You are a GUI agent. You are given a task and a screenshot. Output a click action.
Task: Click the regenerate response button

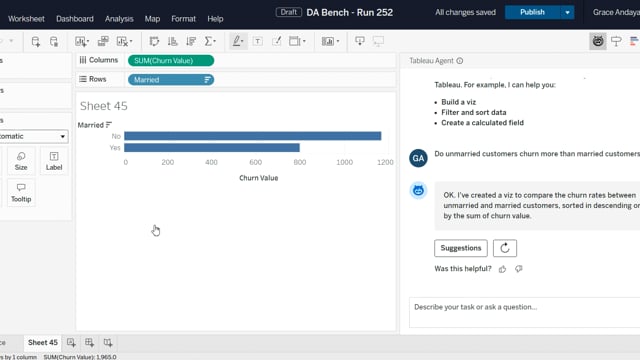tap(505, 248)
